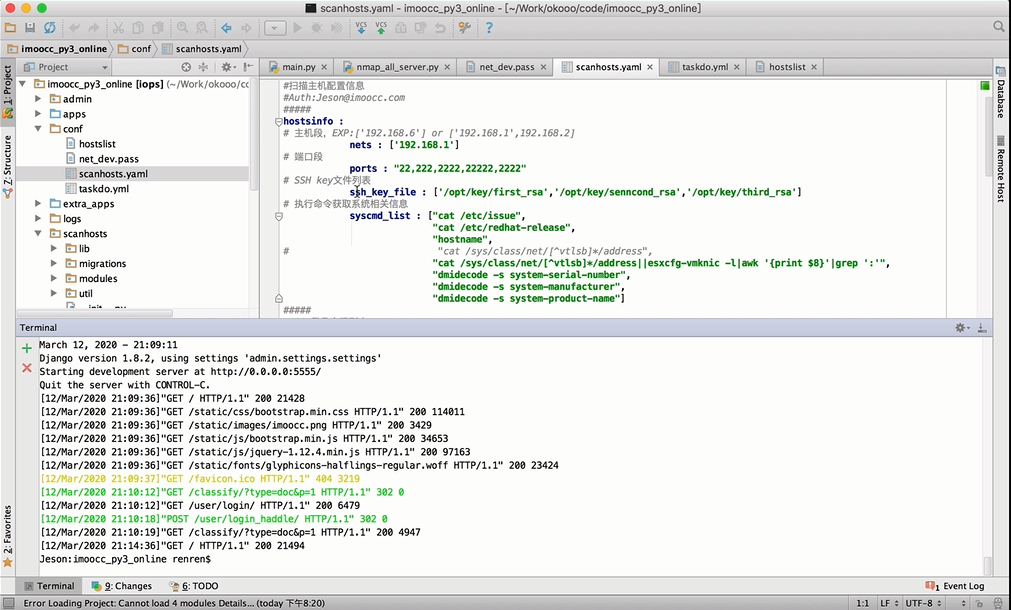Toggle the Terminal tool window button
The image size is (1011, 610).
coord(49,585)
